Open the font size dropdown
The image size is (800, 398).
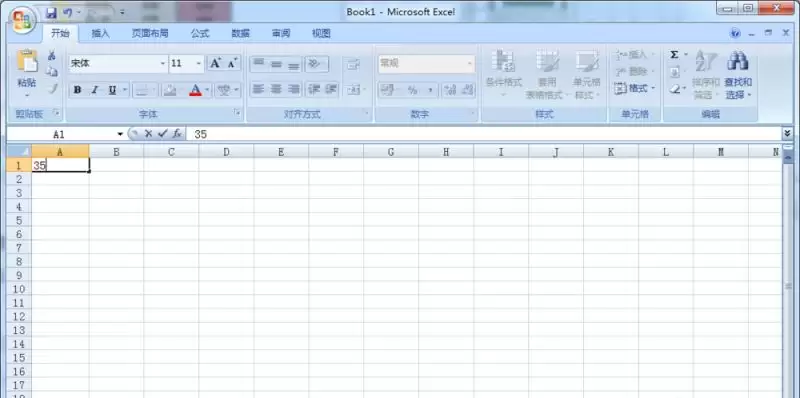click(x=199, y=64)
